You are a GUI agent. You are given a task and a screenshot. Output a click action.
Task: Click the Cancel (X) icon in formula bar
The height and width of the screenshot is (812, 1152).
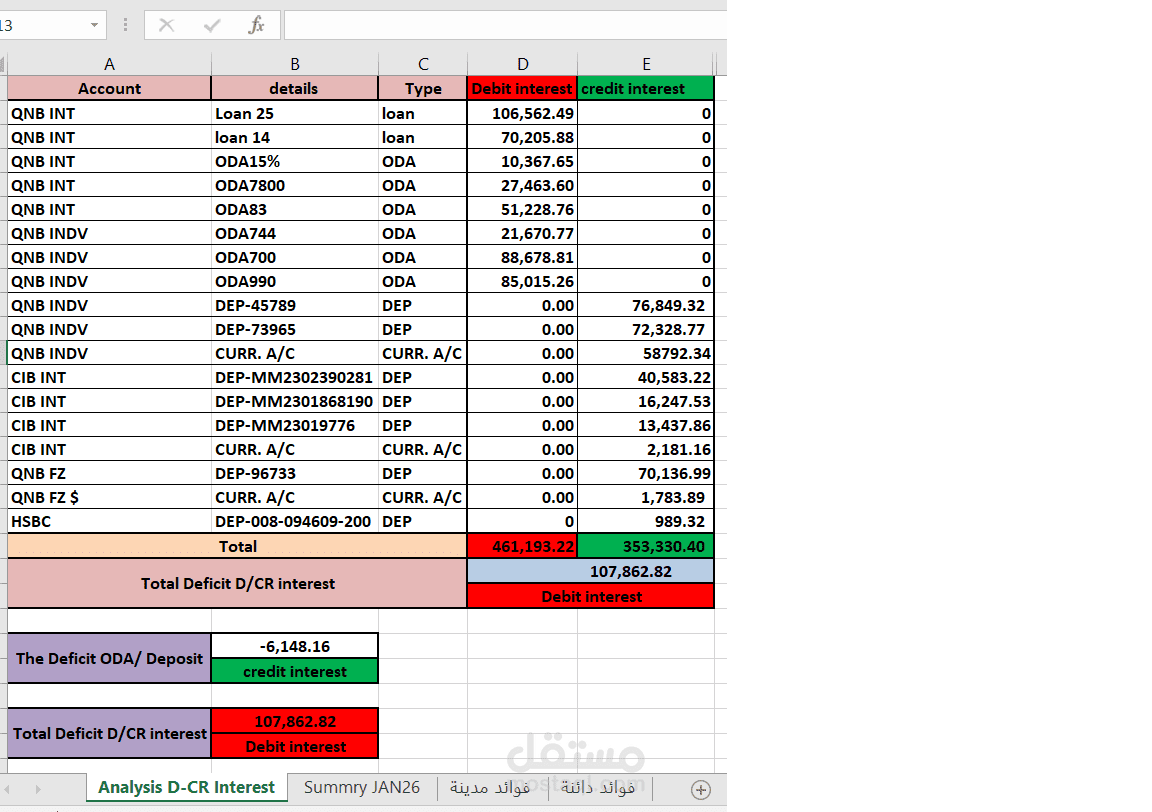pyautogui.click(x=167, y=26)
